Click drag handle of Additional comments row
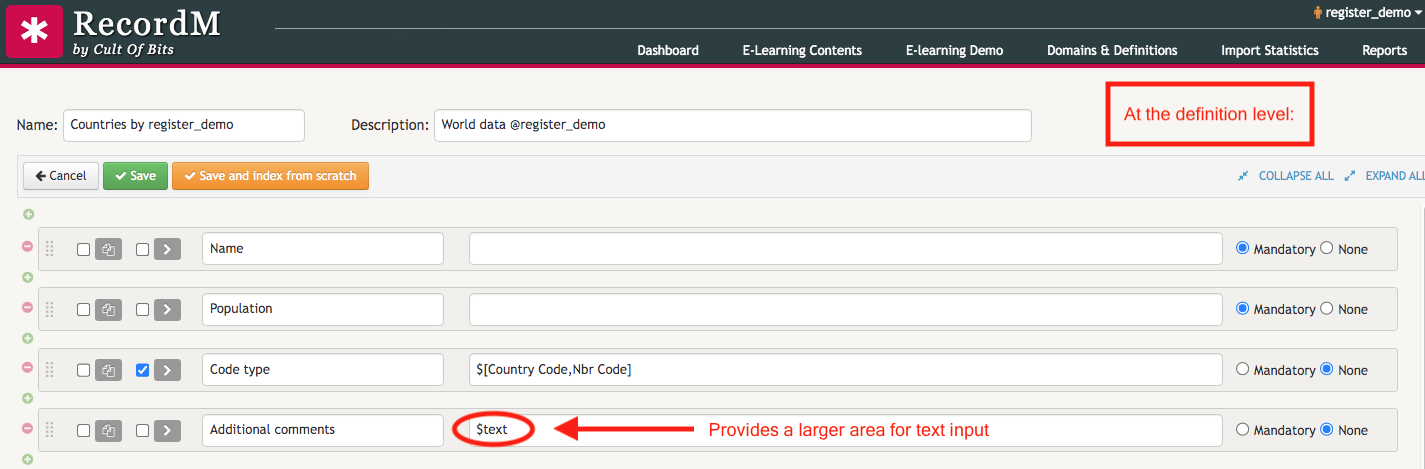Screen dimensions: 1425x469 (50, 430)
